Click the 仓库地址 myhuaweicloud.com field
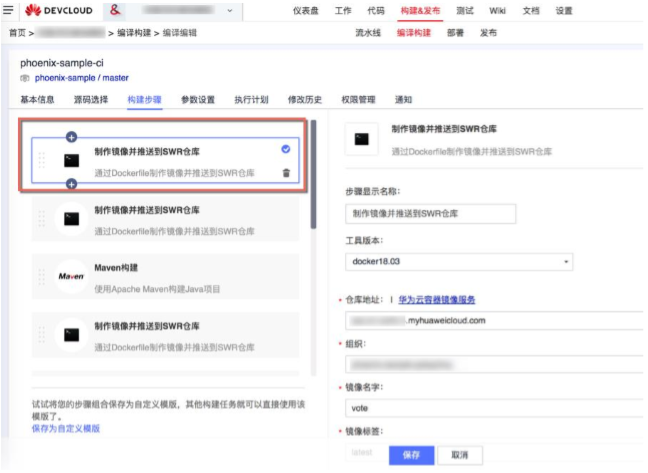 coord(494,321)
